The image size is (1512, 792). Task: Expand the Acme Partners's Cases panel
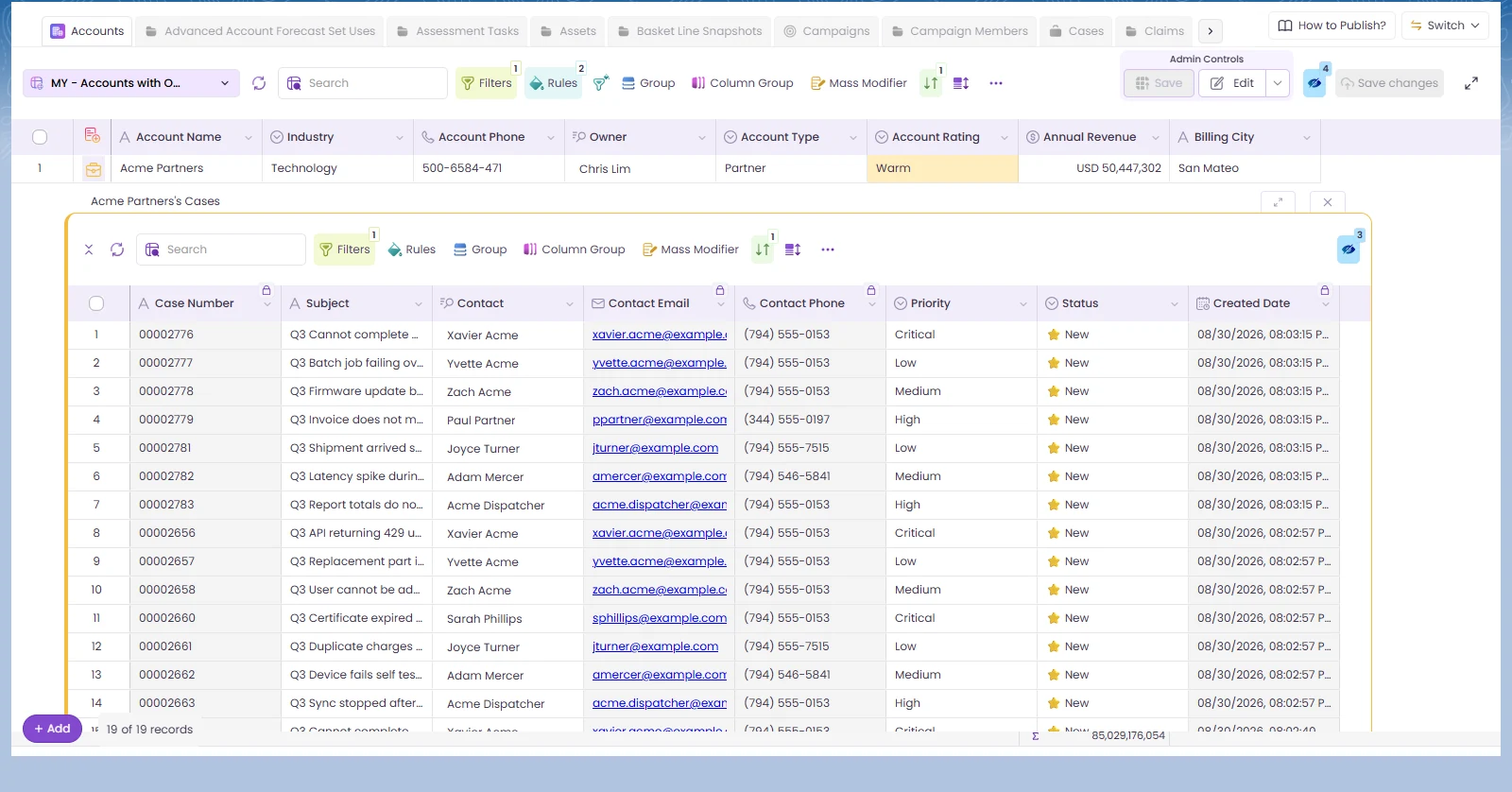coord(1278,202)
